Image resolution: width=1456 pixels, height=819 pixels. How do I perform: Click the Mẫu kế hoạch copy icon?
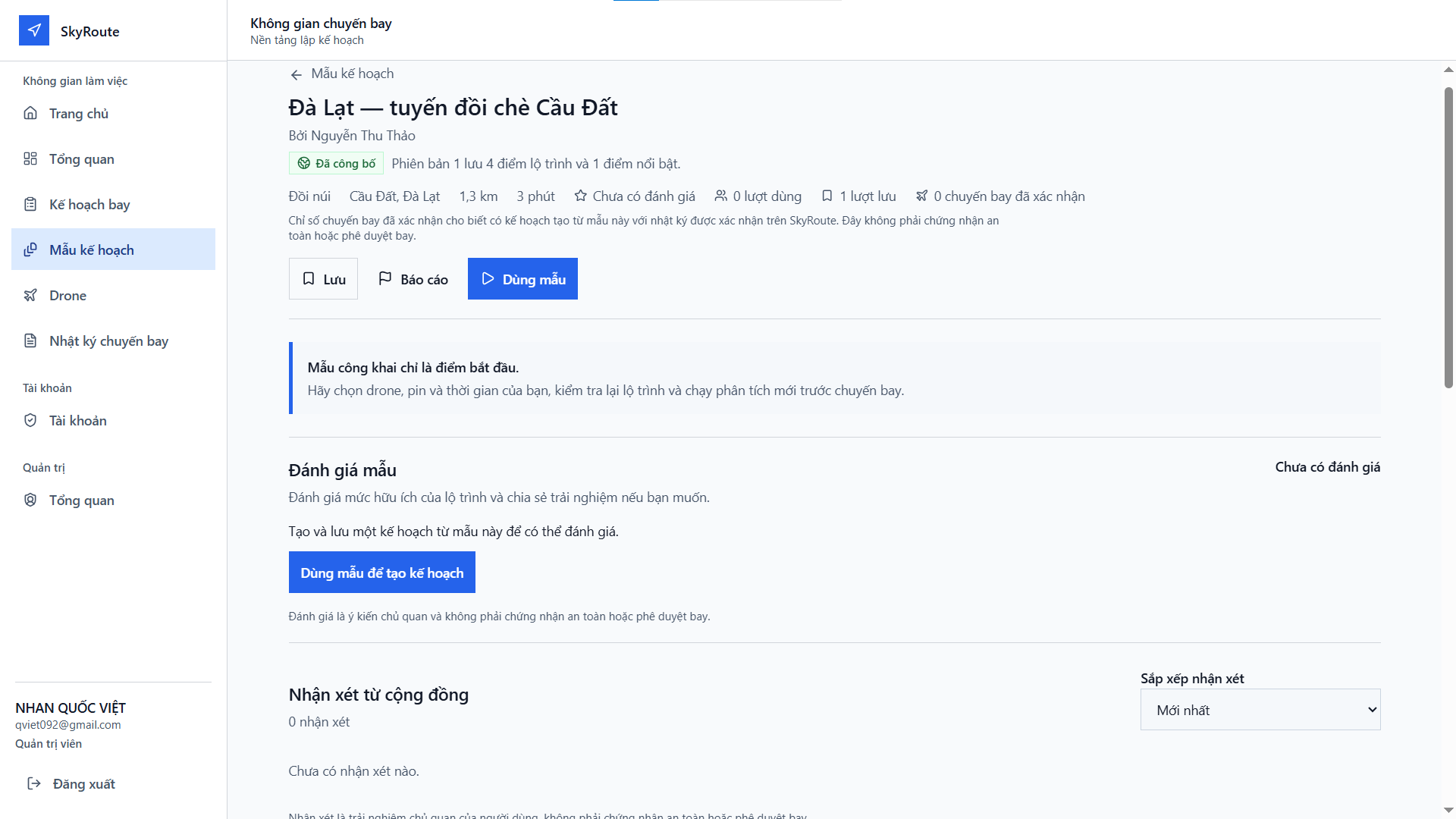[30, 249]
